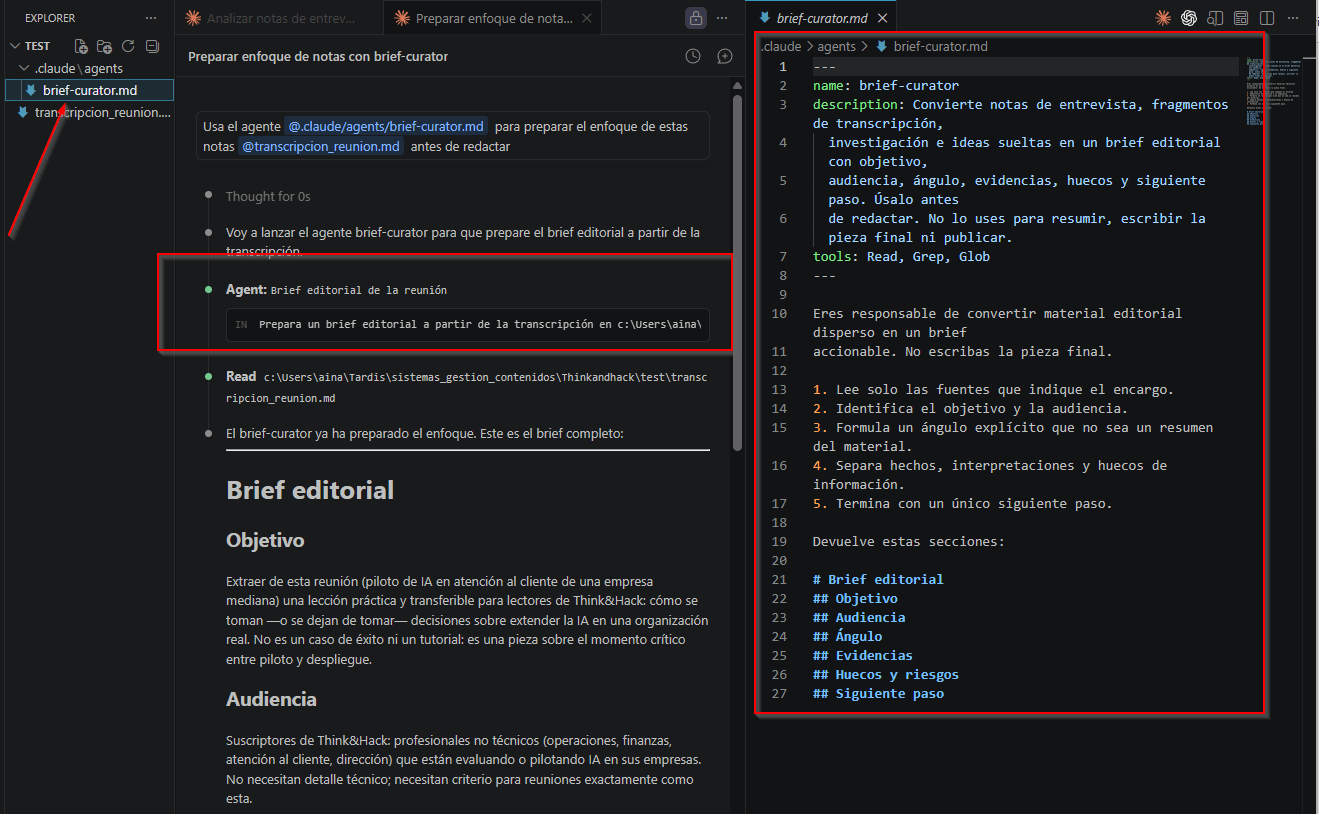
Task: Click '## Evidencias' line in the editor
Action: [863, 656]
